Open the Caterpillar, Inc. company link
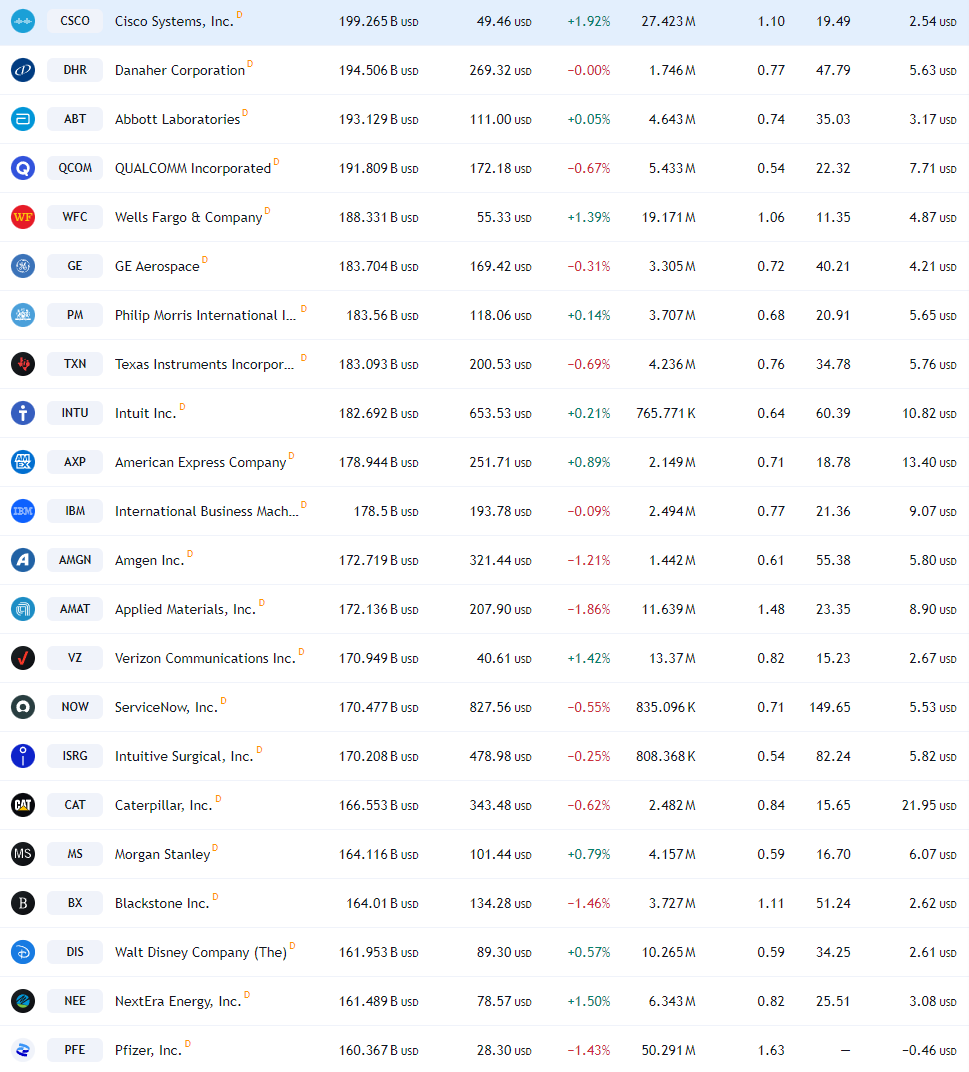Viewport: 969px width, 1072px height. (x=163, y=805)
